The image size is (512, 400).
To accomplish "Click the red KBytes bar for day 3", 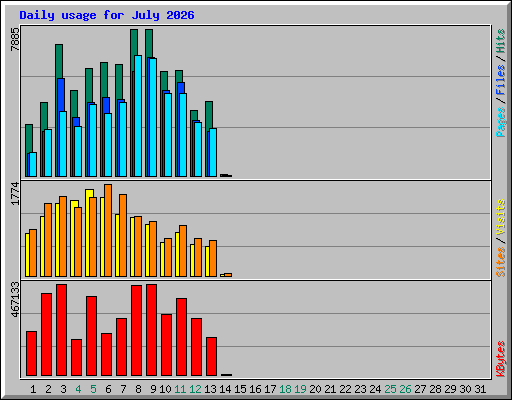I will click(61, 330).
